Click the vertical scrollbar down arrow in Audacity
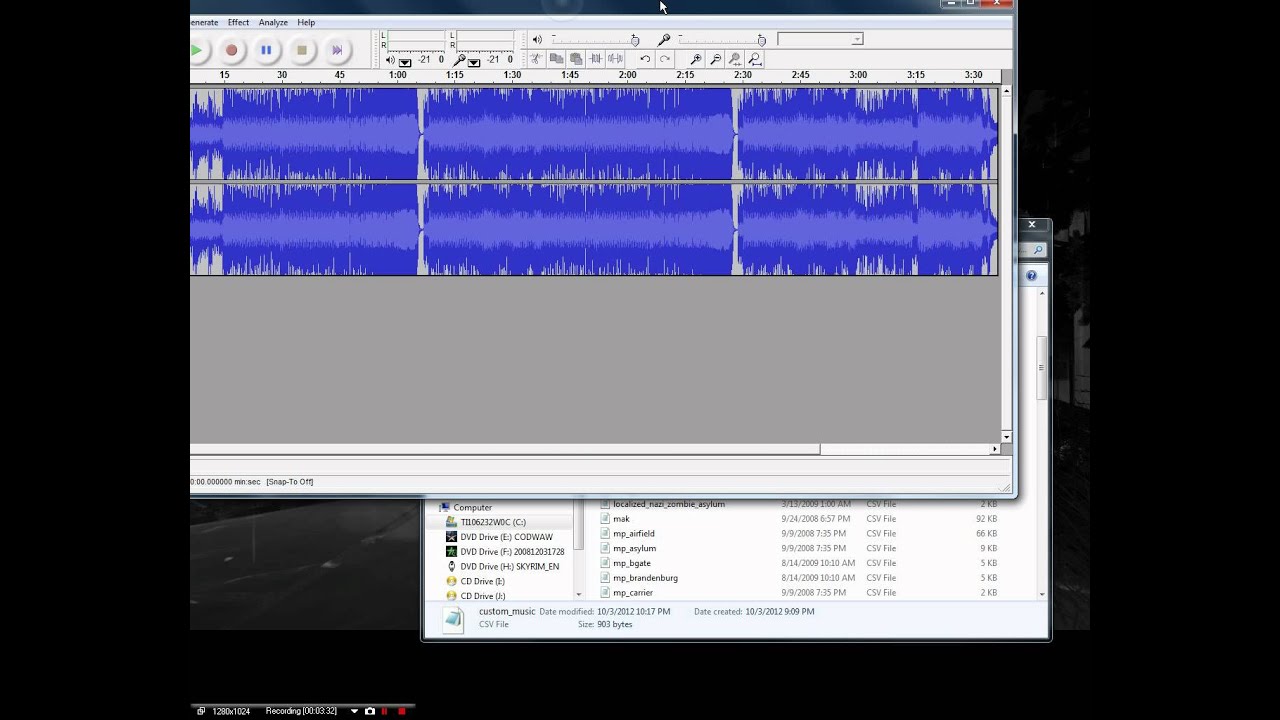The width and height of the screenshot is (1280, 720). pos(1006,437)
